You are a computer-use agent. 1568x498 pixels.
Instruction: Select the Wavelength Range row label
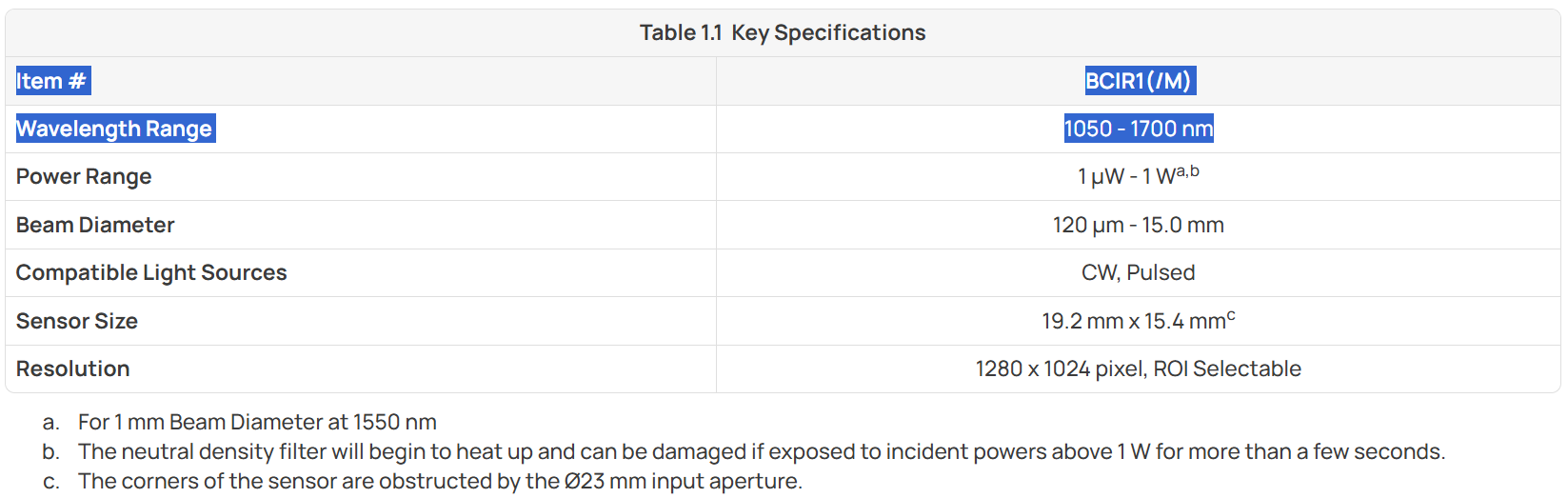115,129
